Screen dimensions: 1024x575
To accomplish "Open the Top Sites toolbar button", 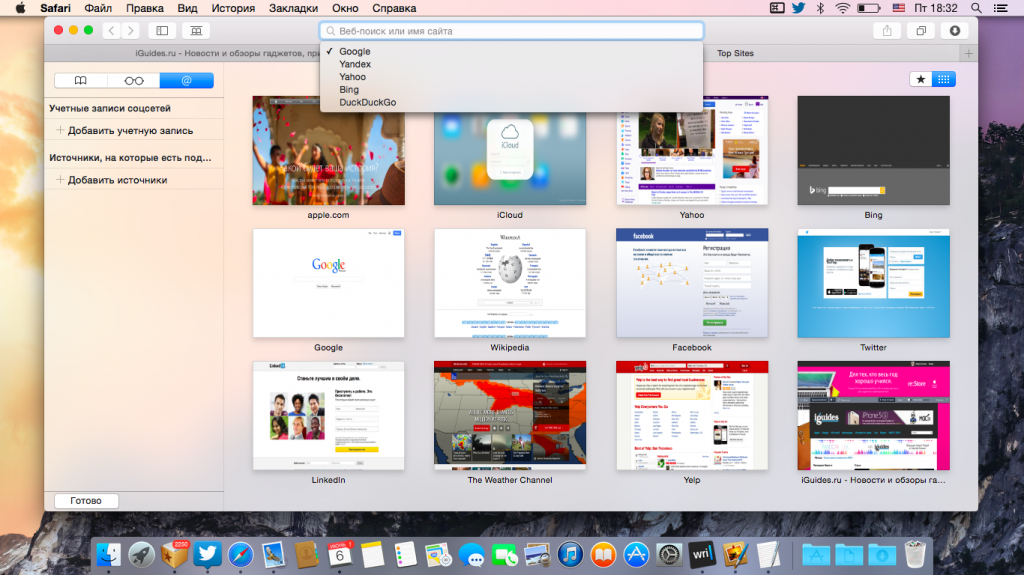I will click(196, 31).
